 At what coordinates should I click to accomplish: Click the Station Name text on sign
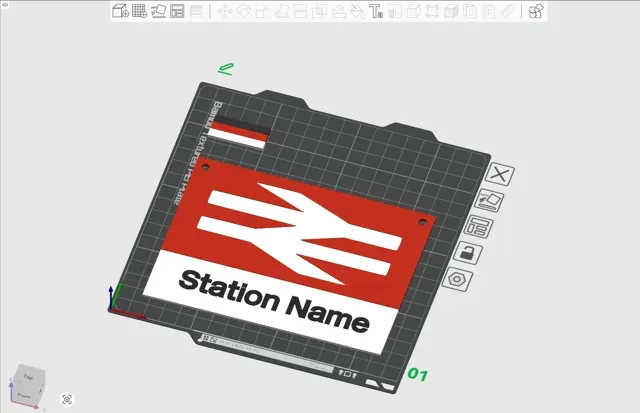[274, 301]
